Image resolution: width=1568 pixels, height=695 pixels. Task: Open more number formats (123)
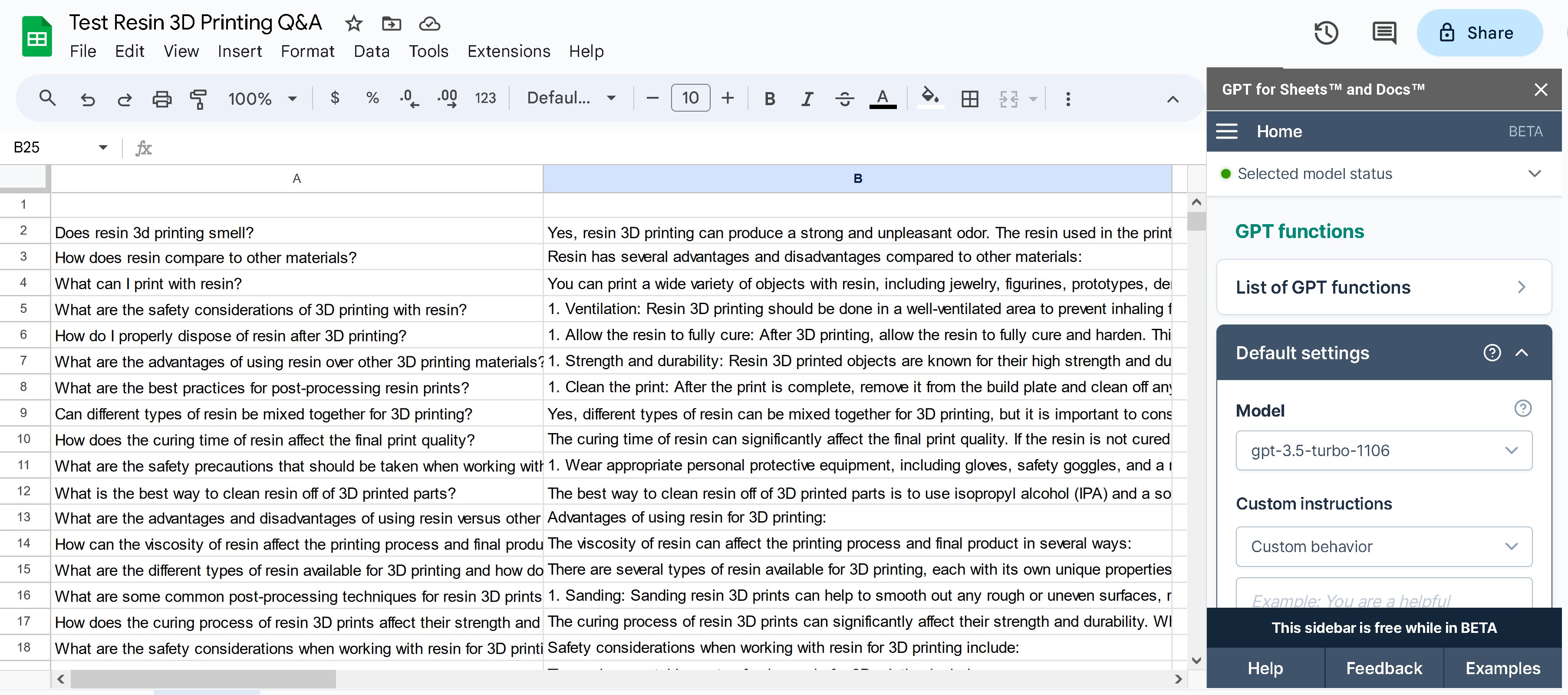pos(485,98)
